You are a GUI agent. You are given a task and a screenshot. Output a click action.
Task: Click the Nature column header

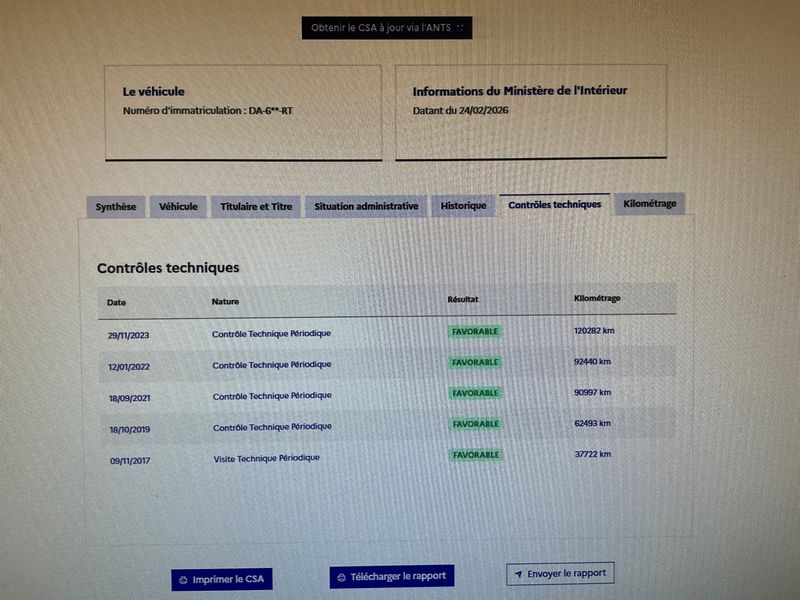pos(225,302)
